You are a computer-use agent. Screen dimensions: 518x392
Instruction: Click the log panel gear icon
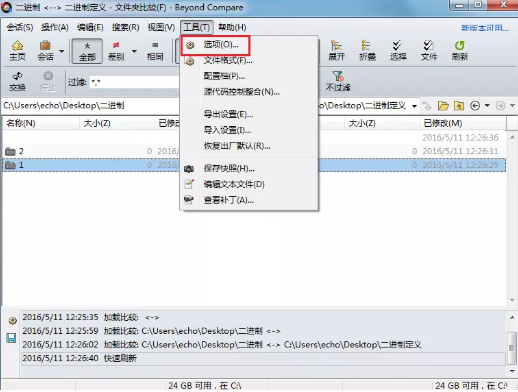click(12, 321)
